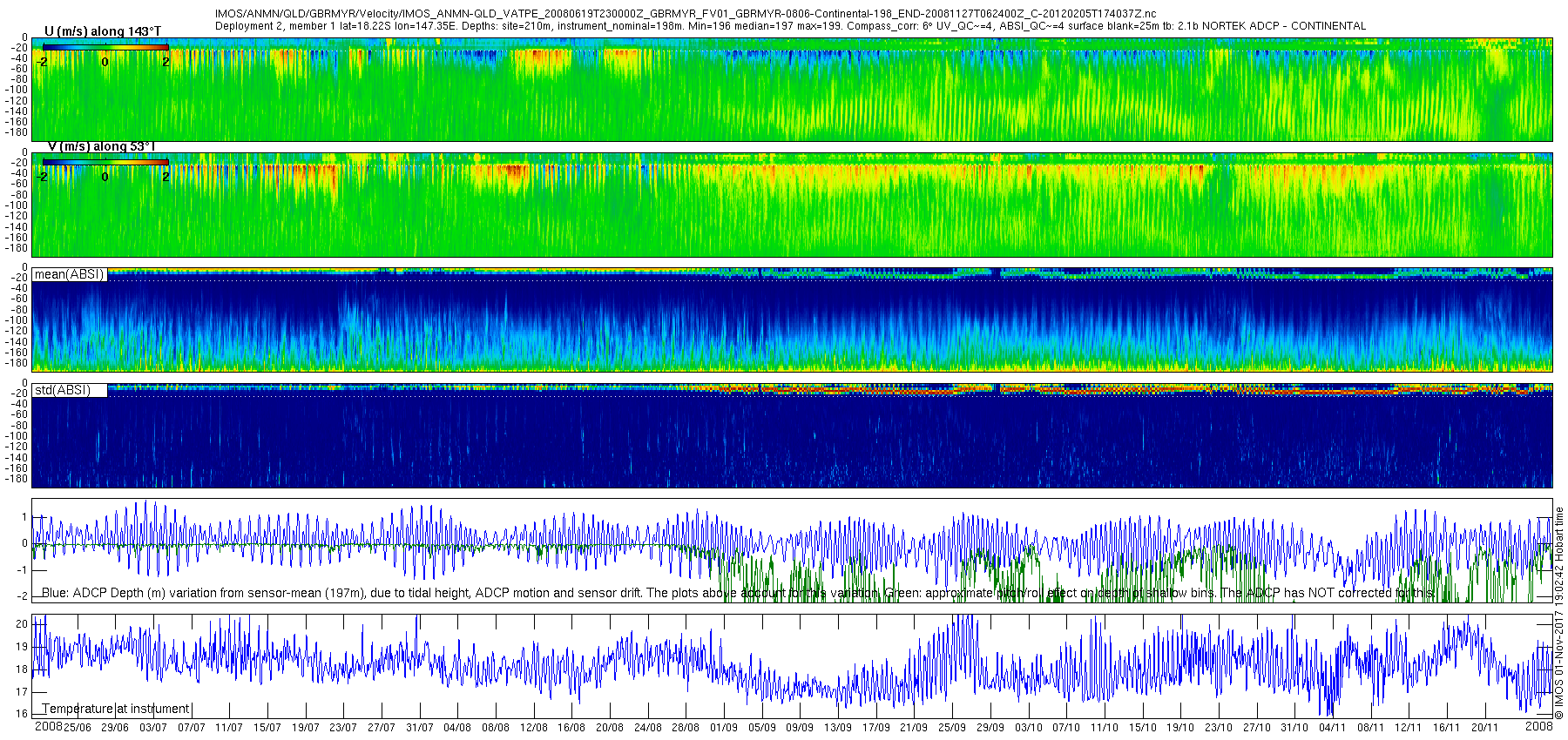Click the '21/09' date tick label
The image size is (1568, 740).
914,727
